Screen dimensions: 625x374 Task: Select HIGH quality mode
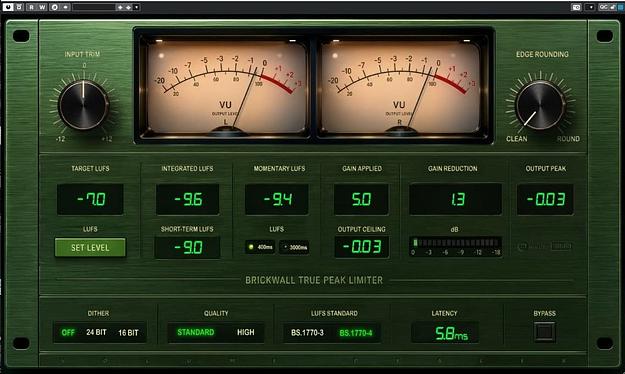(246, 332)
